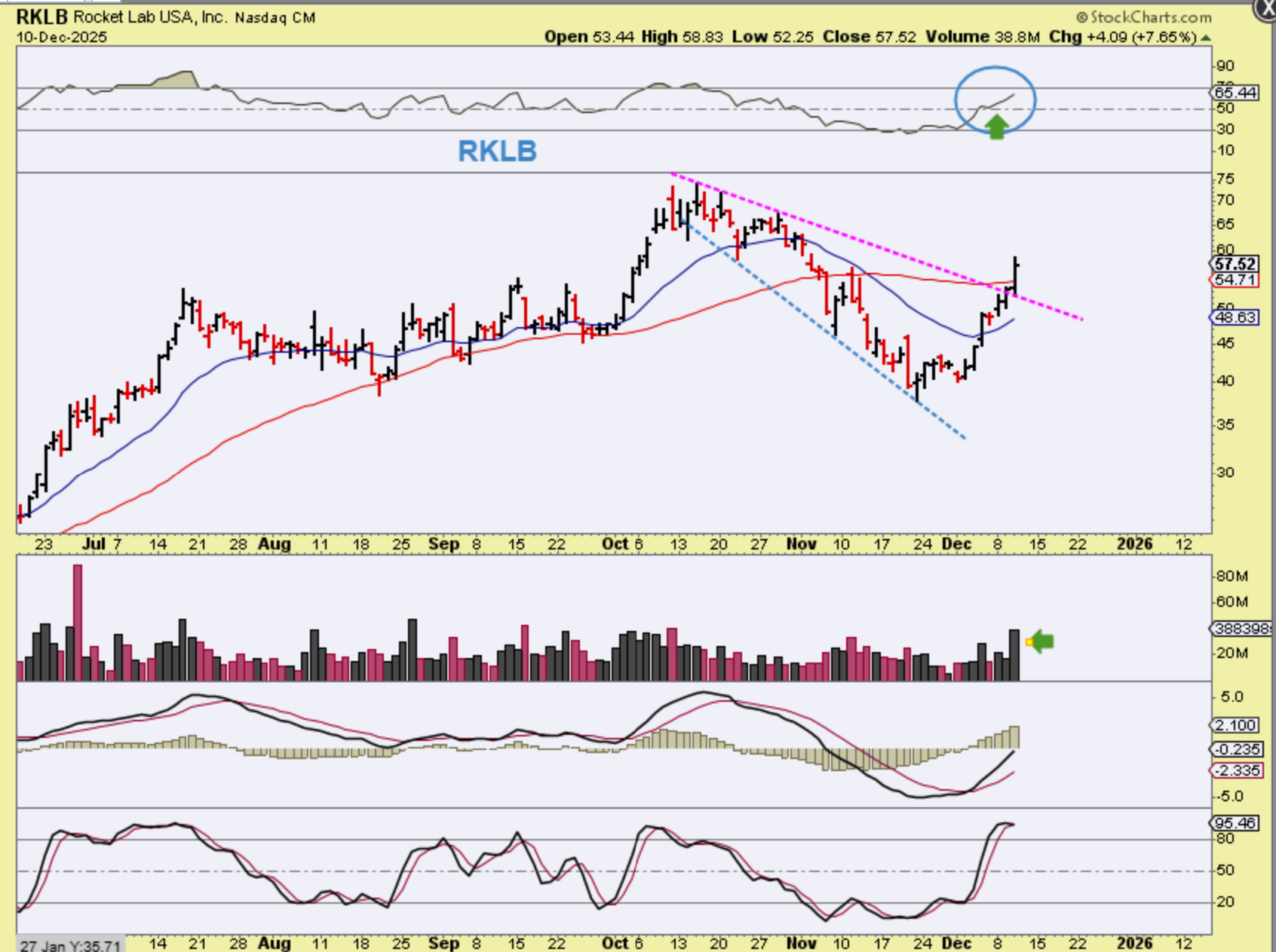Click the volume value tag starting 388398

coord(1241,628)
